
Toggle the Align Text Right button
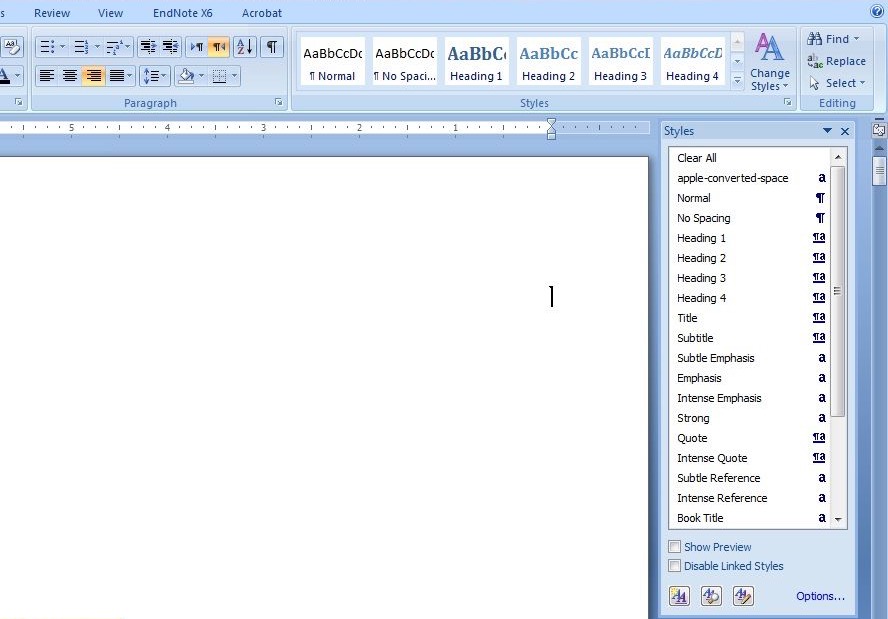[93, 76]
